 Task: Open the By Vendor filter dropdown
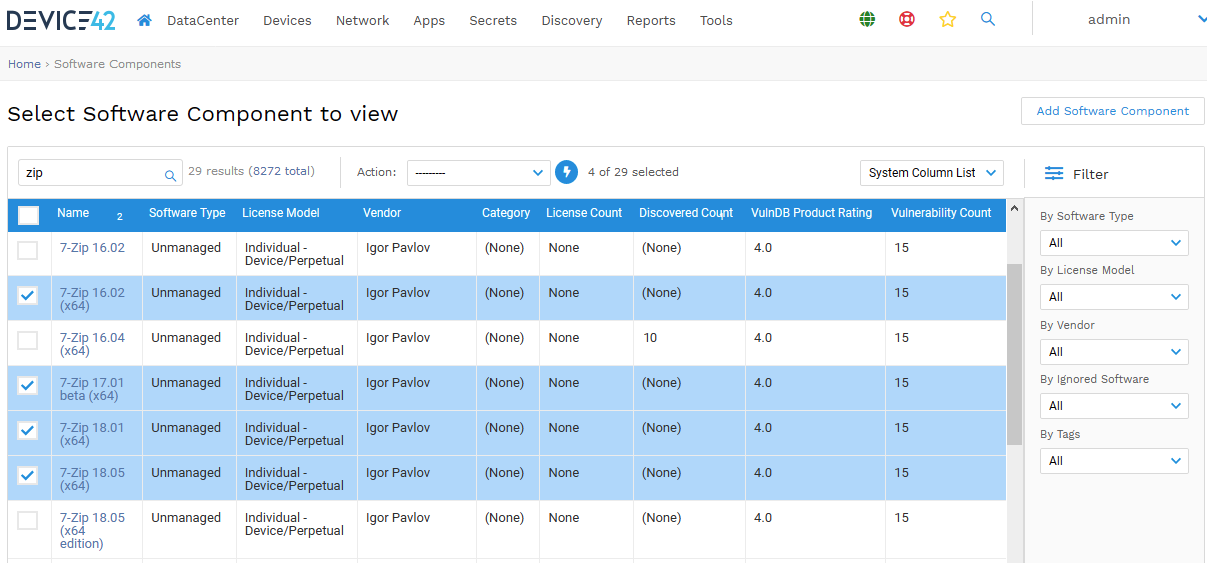tap(1114, 352)
